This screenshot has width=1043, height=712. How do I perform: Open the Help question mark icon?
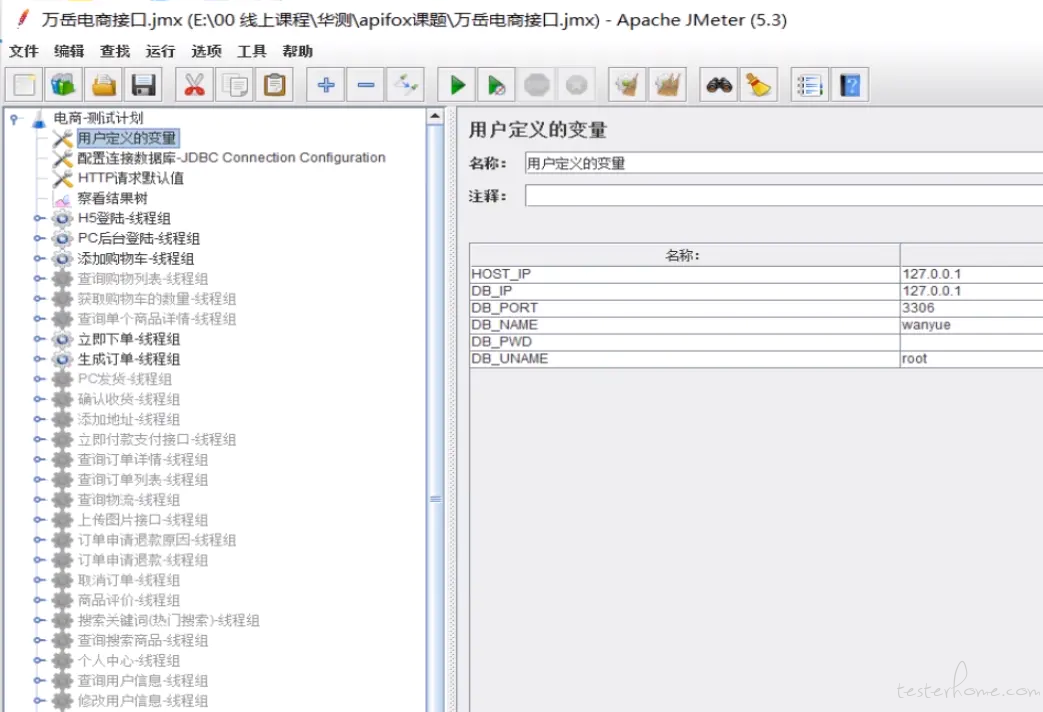[849, 85]
